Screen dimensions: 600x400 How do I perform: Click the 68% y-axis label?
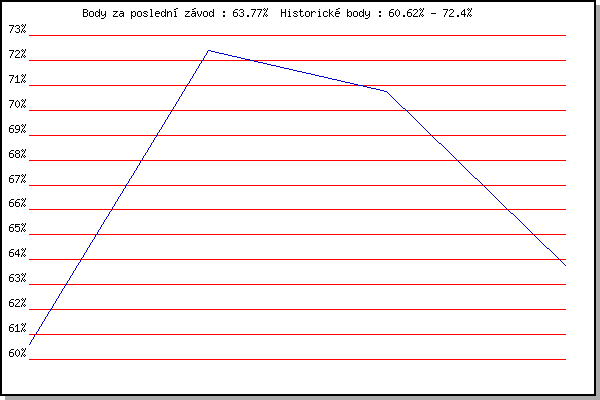click(x=17, y=154)
